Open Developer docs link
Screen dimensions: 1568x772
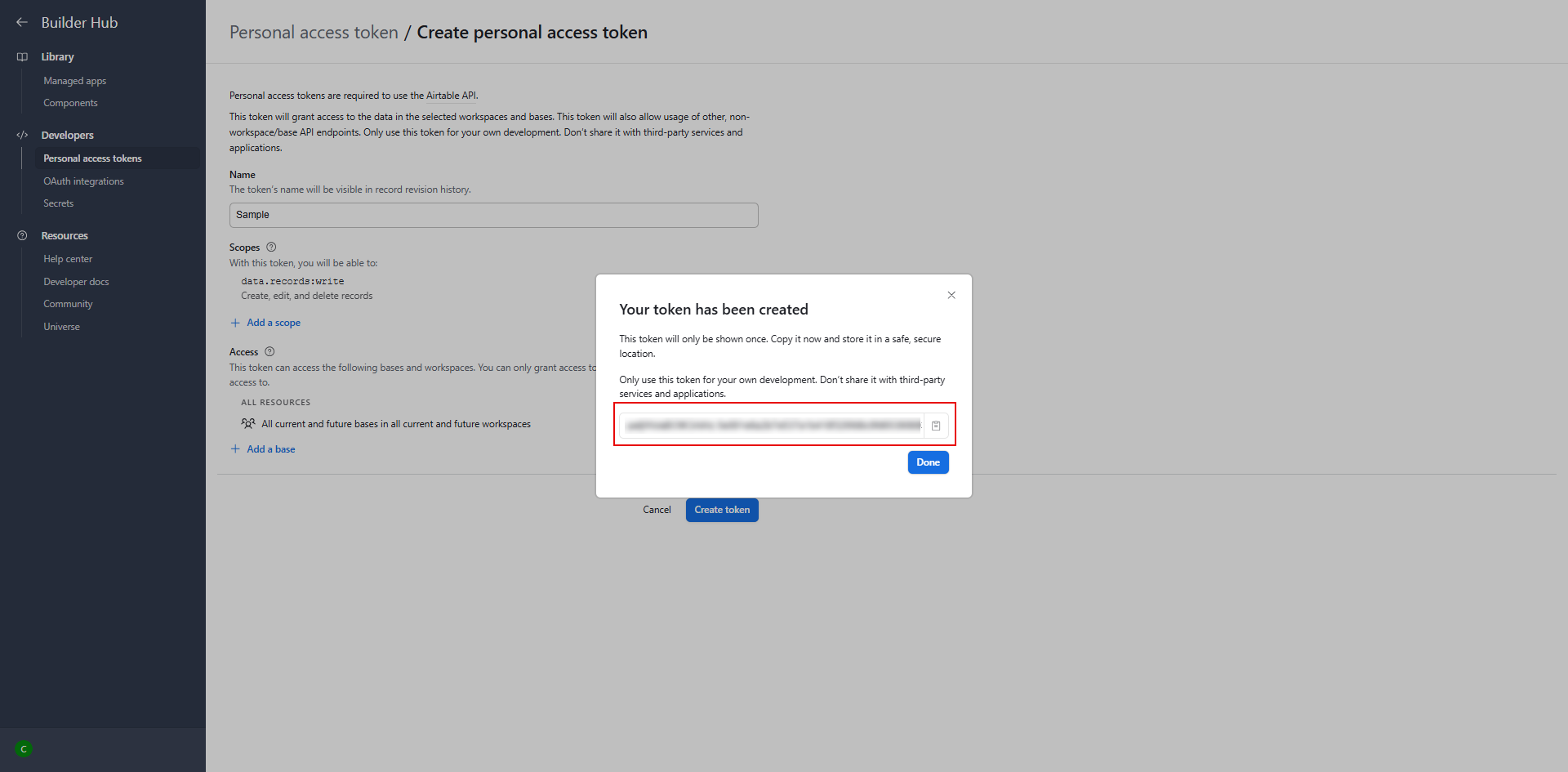click(76, 283)
